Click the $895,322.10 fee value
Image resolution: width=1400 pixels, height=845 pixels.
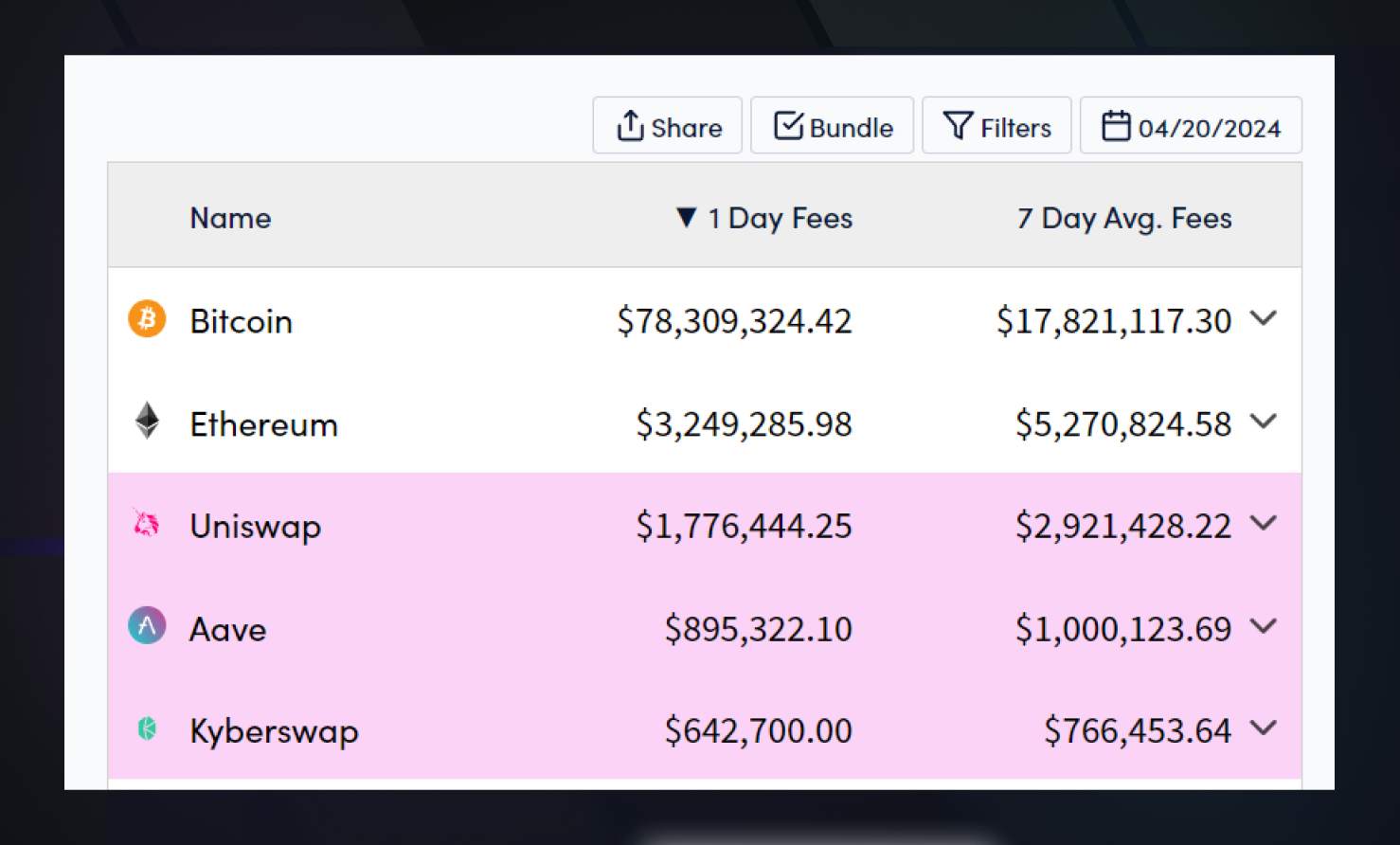pyautogui.click(x=758, y=629)
